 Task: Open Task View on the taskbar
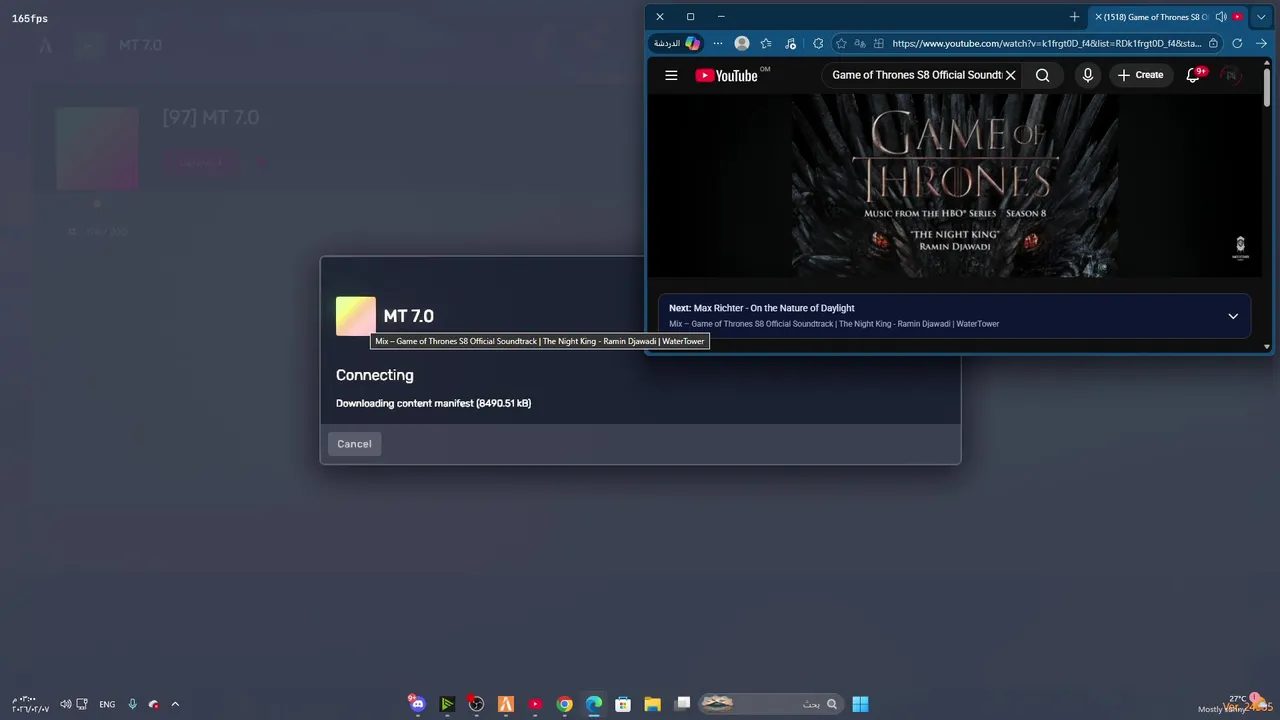pos(682,704)
